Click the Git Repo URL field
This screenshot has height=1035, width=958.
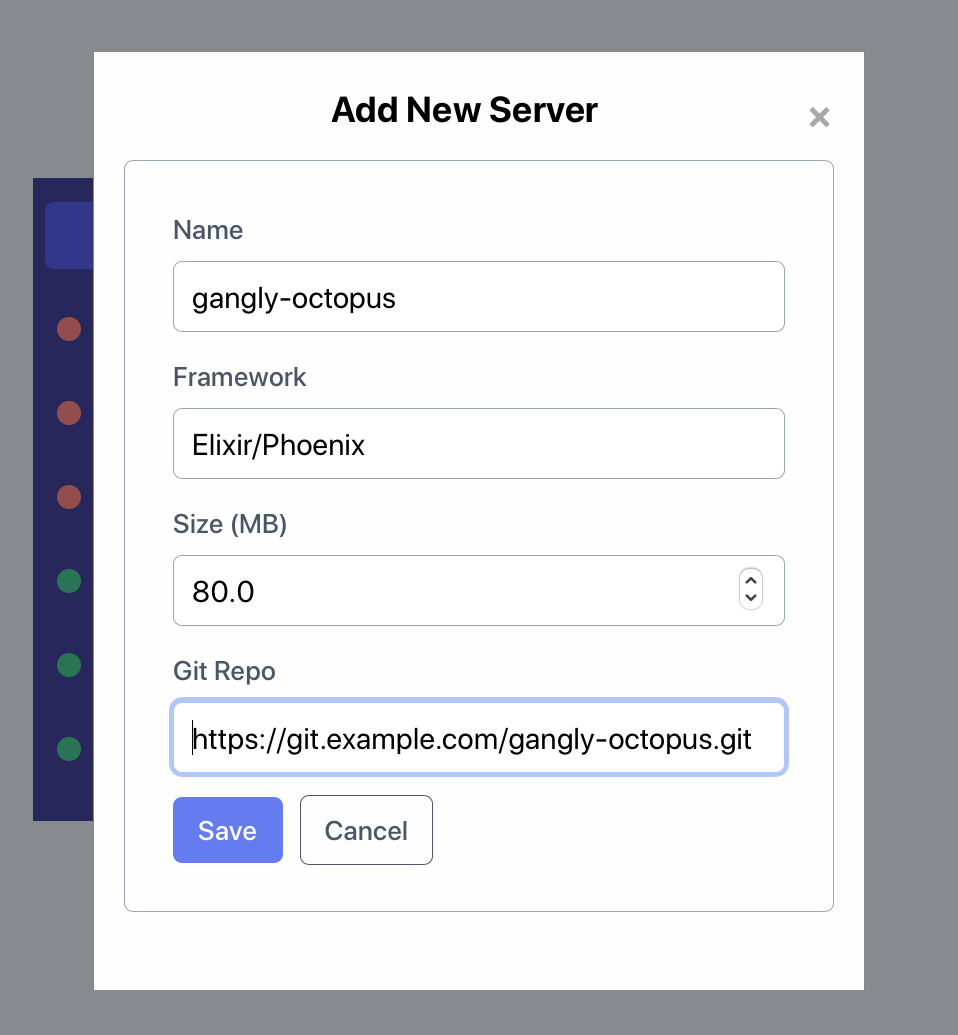pyautogui.click(x=479, y=737)
